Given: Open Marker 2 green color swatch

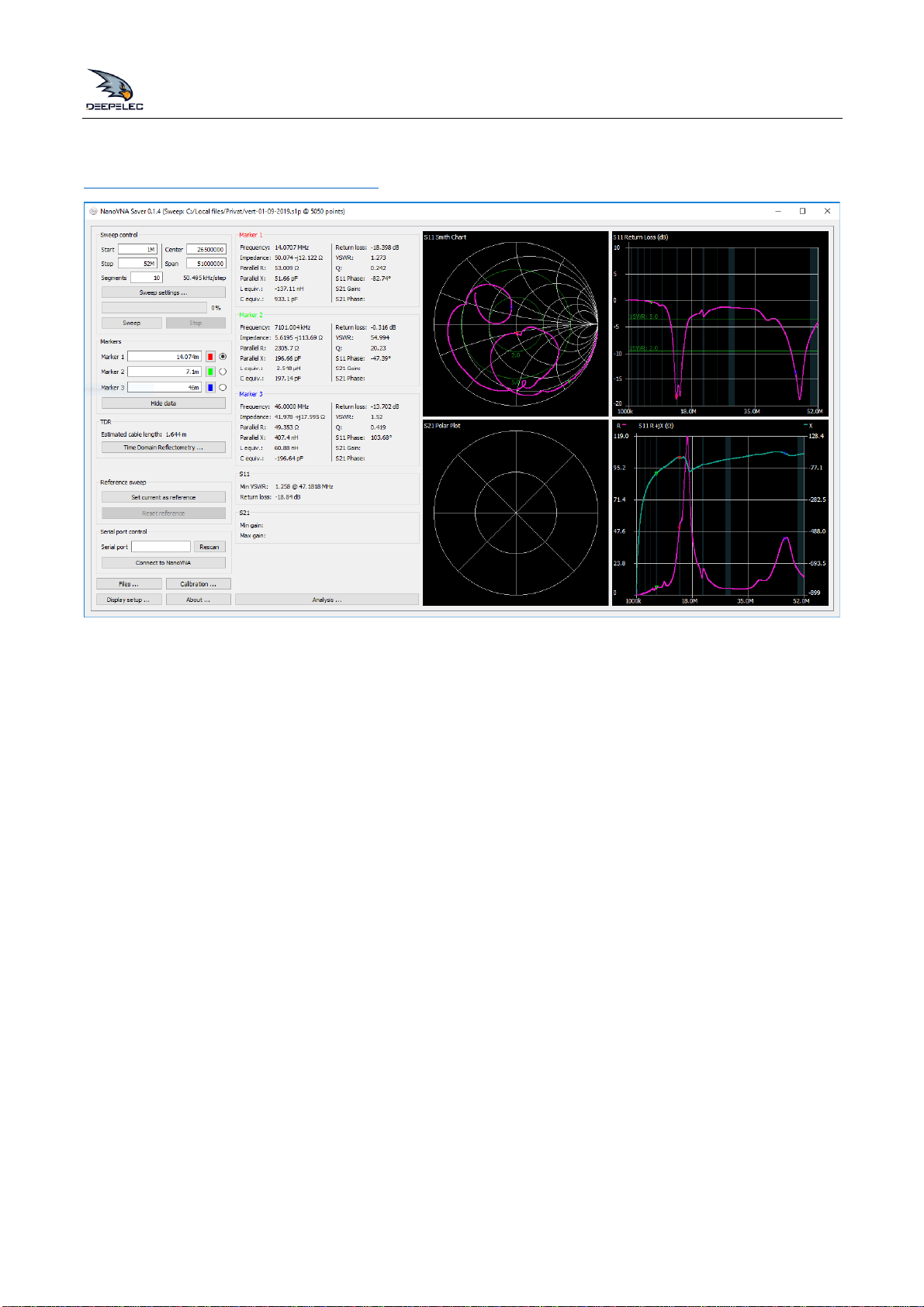Looking at the screenshot, I should pos(210,372).
